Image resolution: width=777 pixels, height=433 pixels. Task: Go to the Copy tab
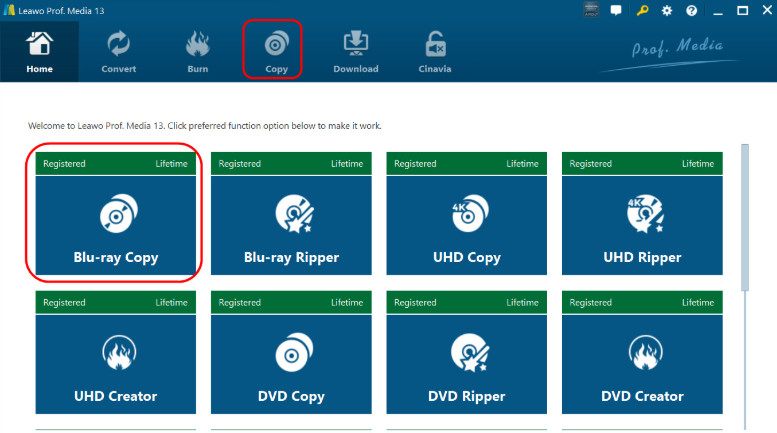click(276, 52)
